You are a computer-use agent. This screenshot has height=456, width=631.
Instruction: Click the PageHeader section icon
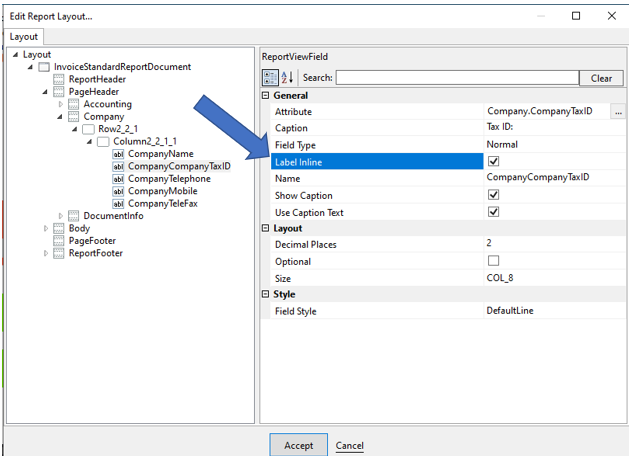59,92
